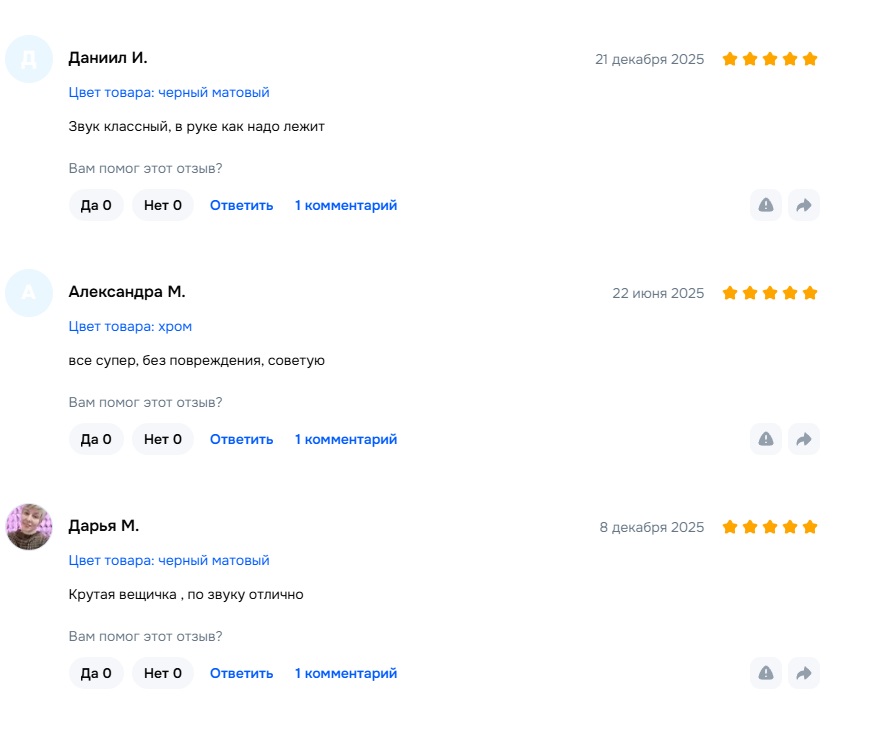Show 1 комментарий under Дарья М.'s review
This screenshot has width=880, height=730.
pyautogui.click(x=346, y=673)
